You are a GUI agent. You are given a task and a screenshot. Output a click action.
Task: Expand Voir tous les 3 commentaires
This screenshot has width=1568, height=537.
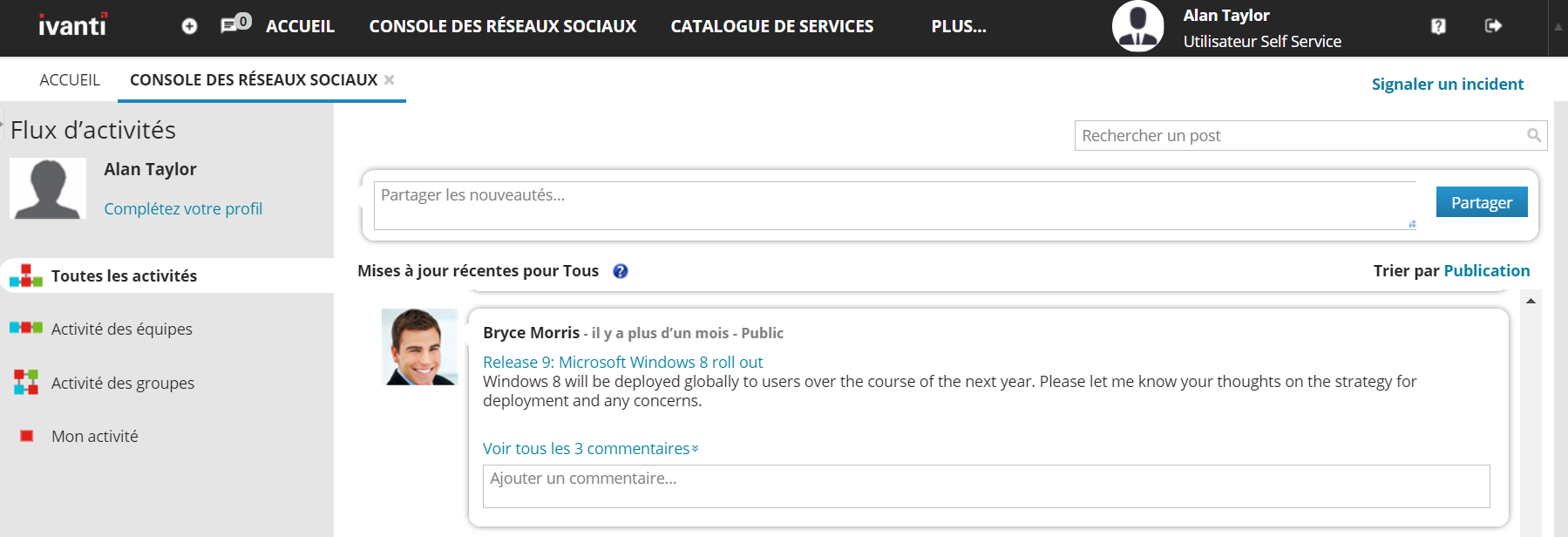coord(590,449)
